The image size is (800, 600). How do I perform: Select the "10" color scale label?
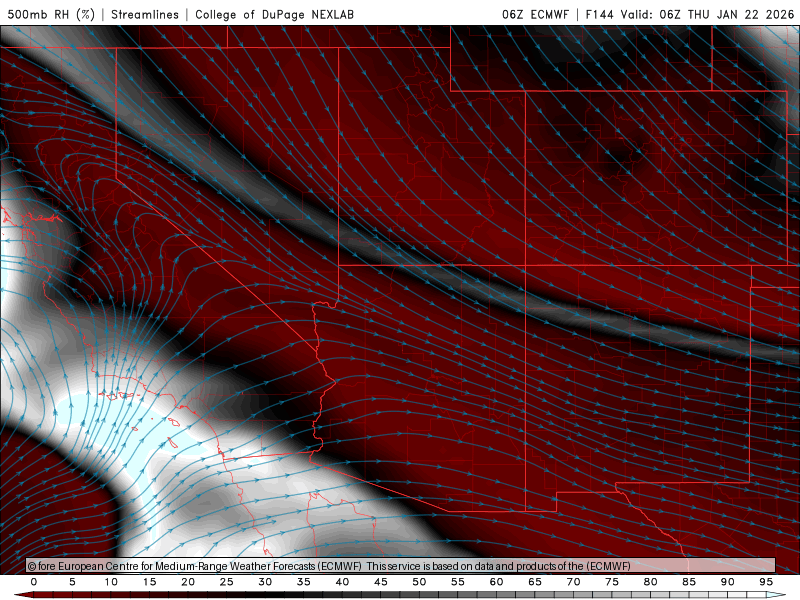[111, 582]
